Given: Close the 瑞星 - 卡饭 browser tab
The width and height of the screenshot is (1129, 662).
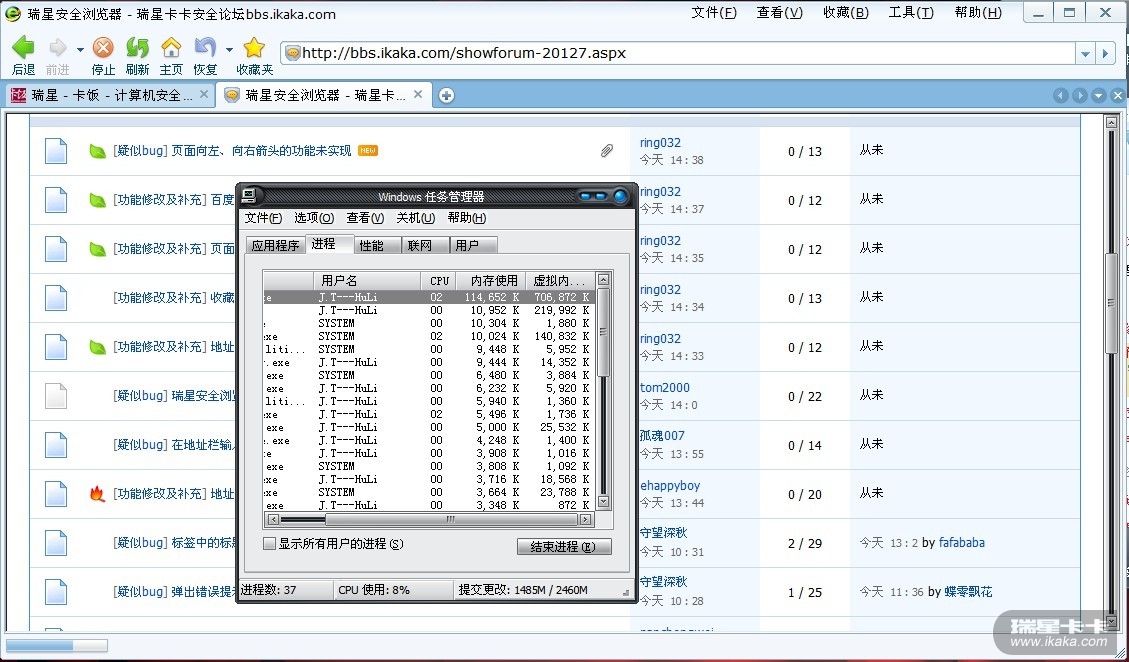Looking at the screenshot, I should pyautogui.click(x=204, y=95).
